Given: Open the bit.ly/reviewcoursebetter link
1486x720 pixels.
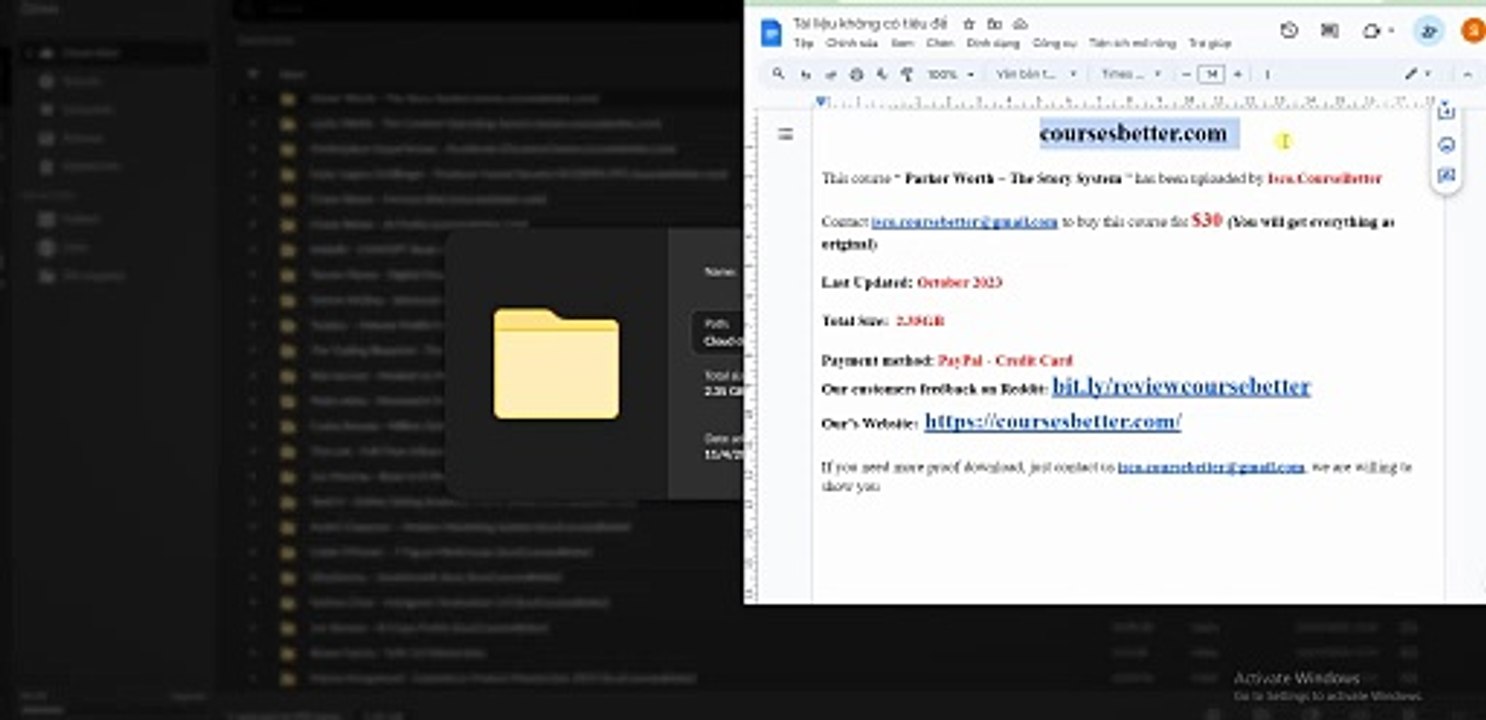Looking at the screenshot, I should pos(1181,387).
